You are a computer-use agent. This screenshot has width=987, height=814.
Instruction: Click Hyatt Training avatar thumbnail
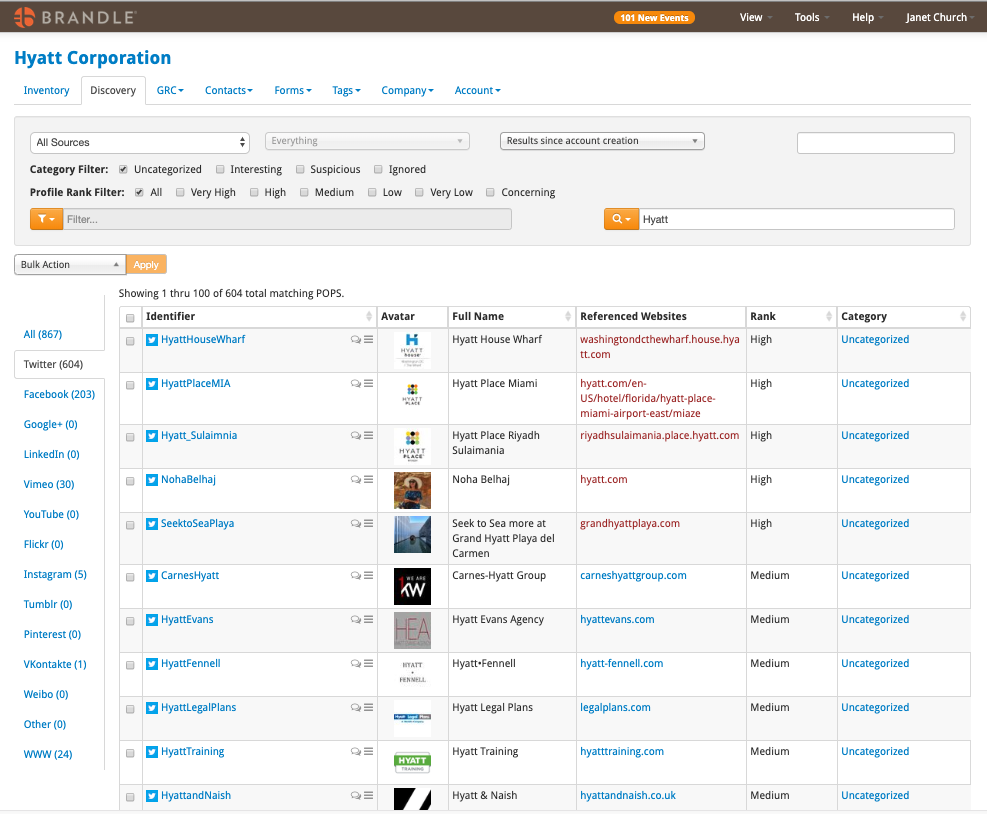[412, 762]
